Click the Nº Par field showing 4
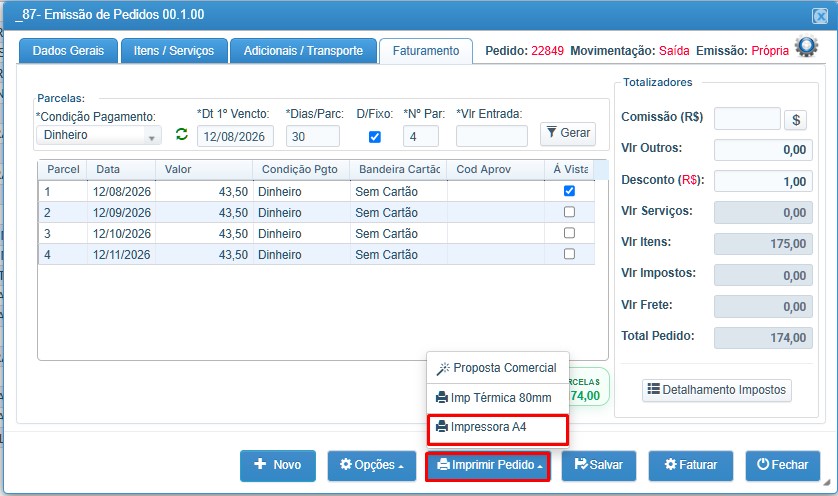 point(421,136)
